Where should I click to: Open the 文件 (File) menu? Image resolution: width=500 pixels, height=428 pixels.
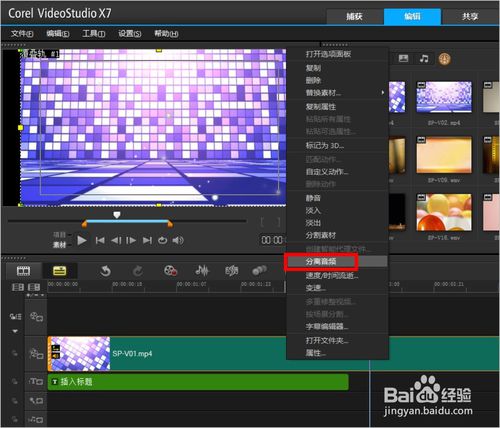point(22,34)
